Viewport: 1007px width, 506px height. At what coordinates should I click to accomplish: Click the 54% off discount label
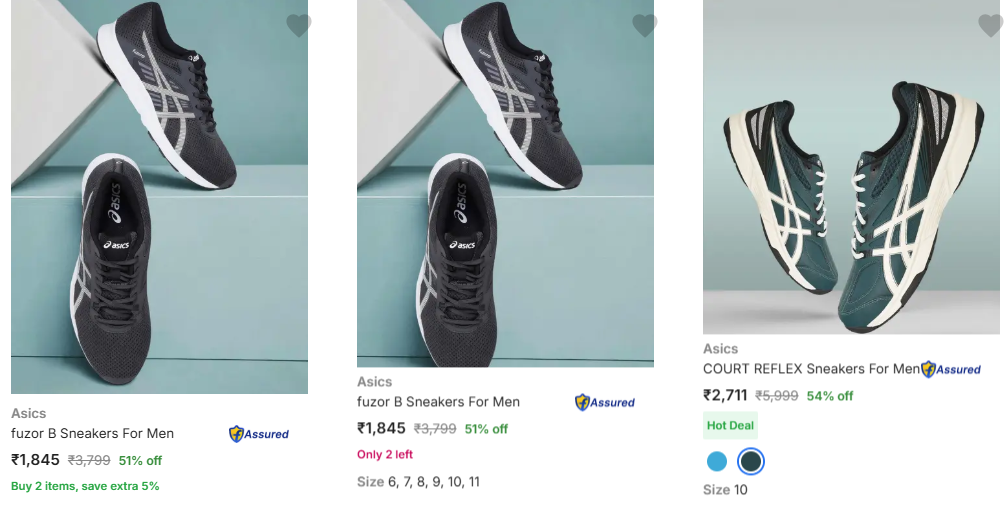[x=830, y=396]
